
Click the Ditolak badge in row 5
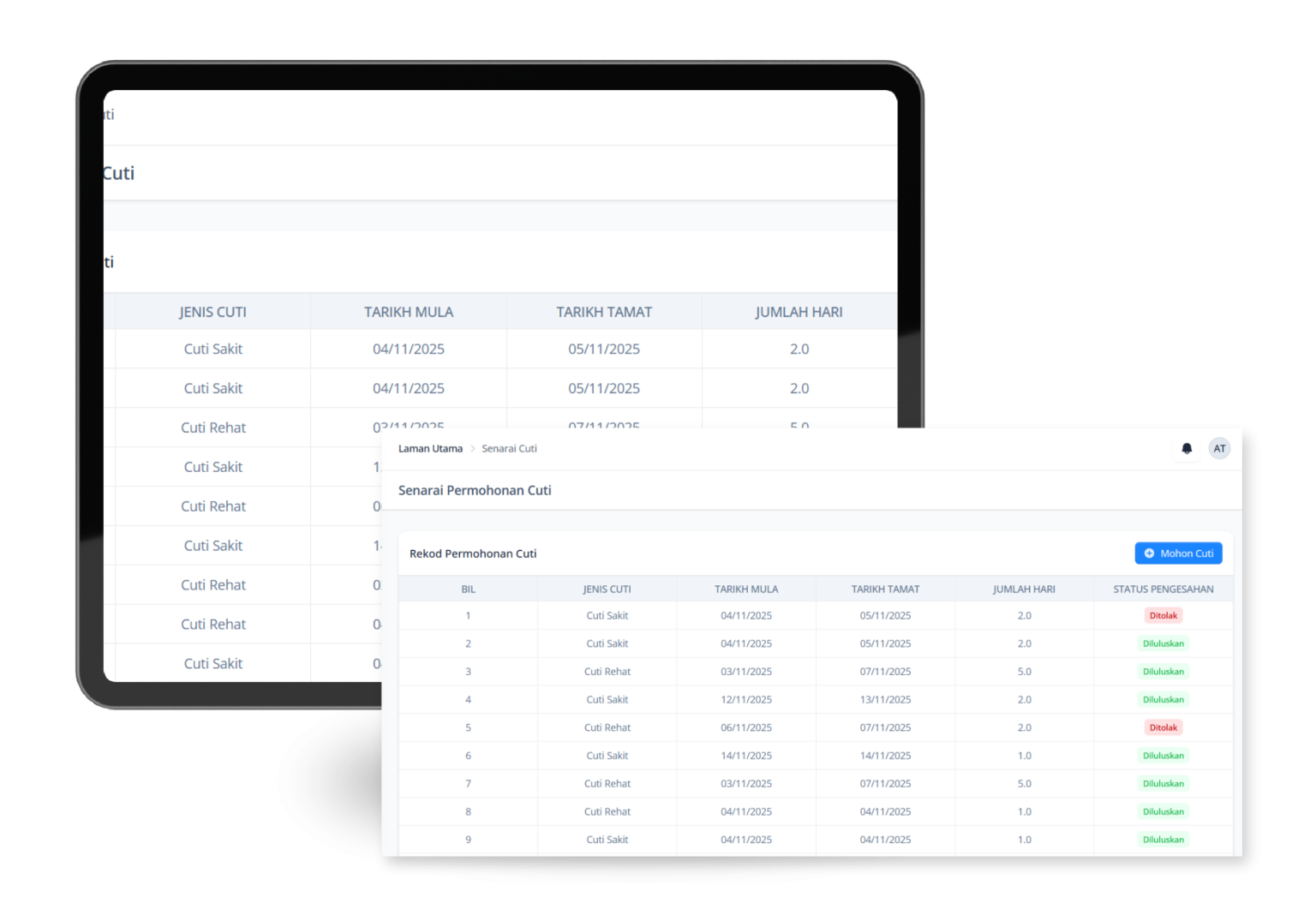coord(1163,727)
